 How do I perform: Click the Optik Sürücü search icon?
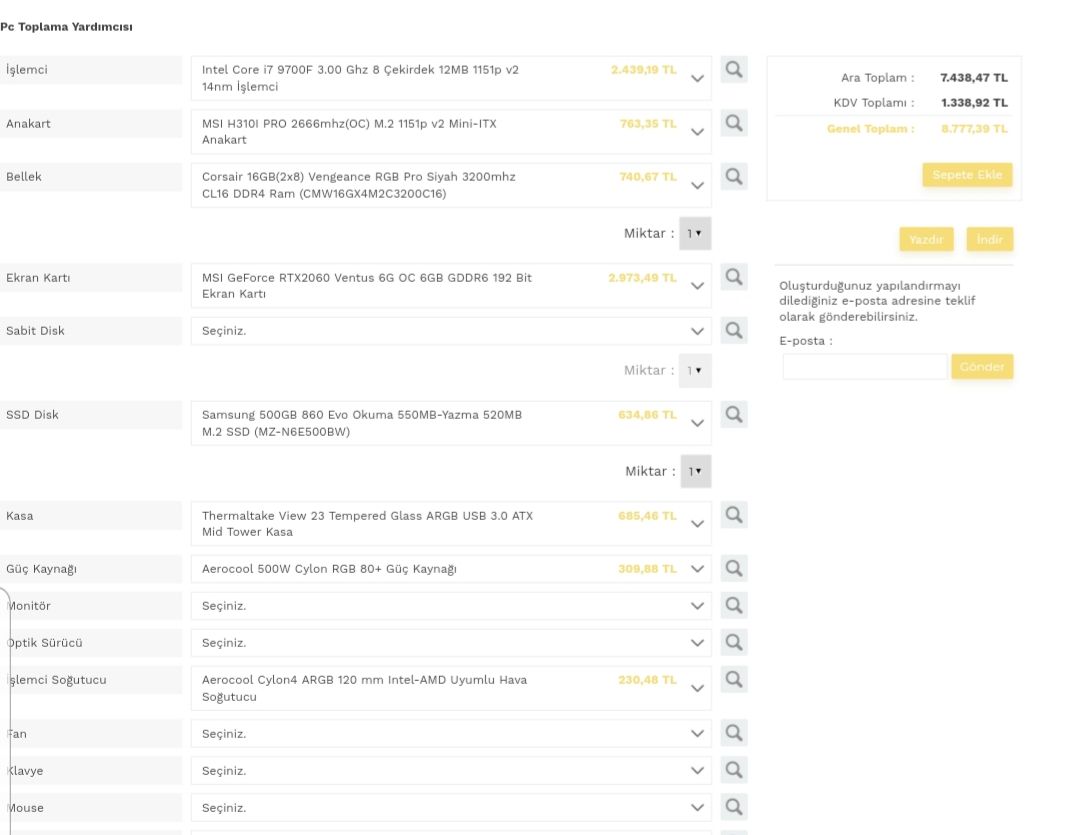(x=734, y=643)
